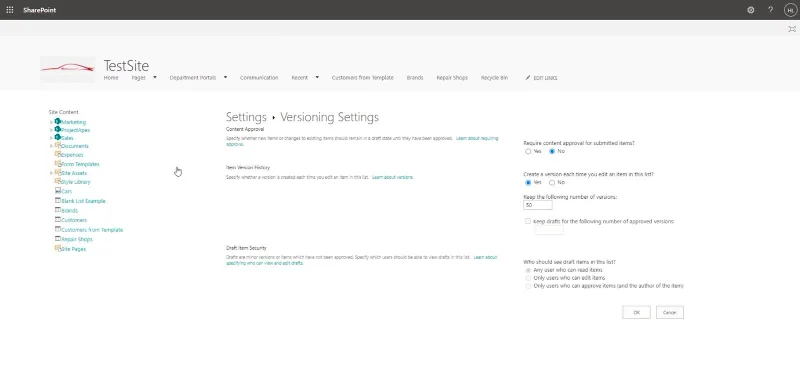The width and height of the screenshot is (800, 379).
Task: Choose Any user who can read items
Action: (x=528, y=270)
